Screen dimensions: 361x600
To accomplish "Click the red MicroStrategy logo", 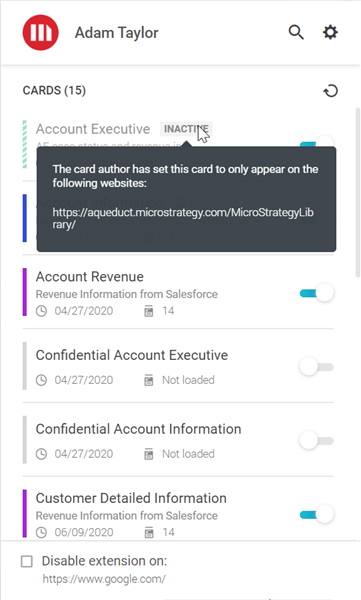I will pos(41,33).
